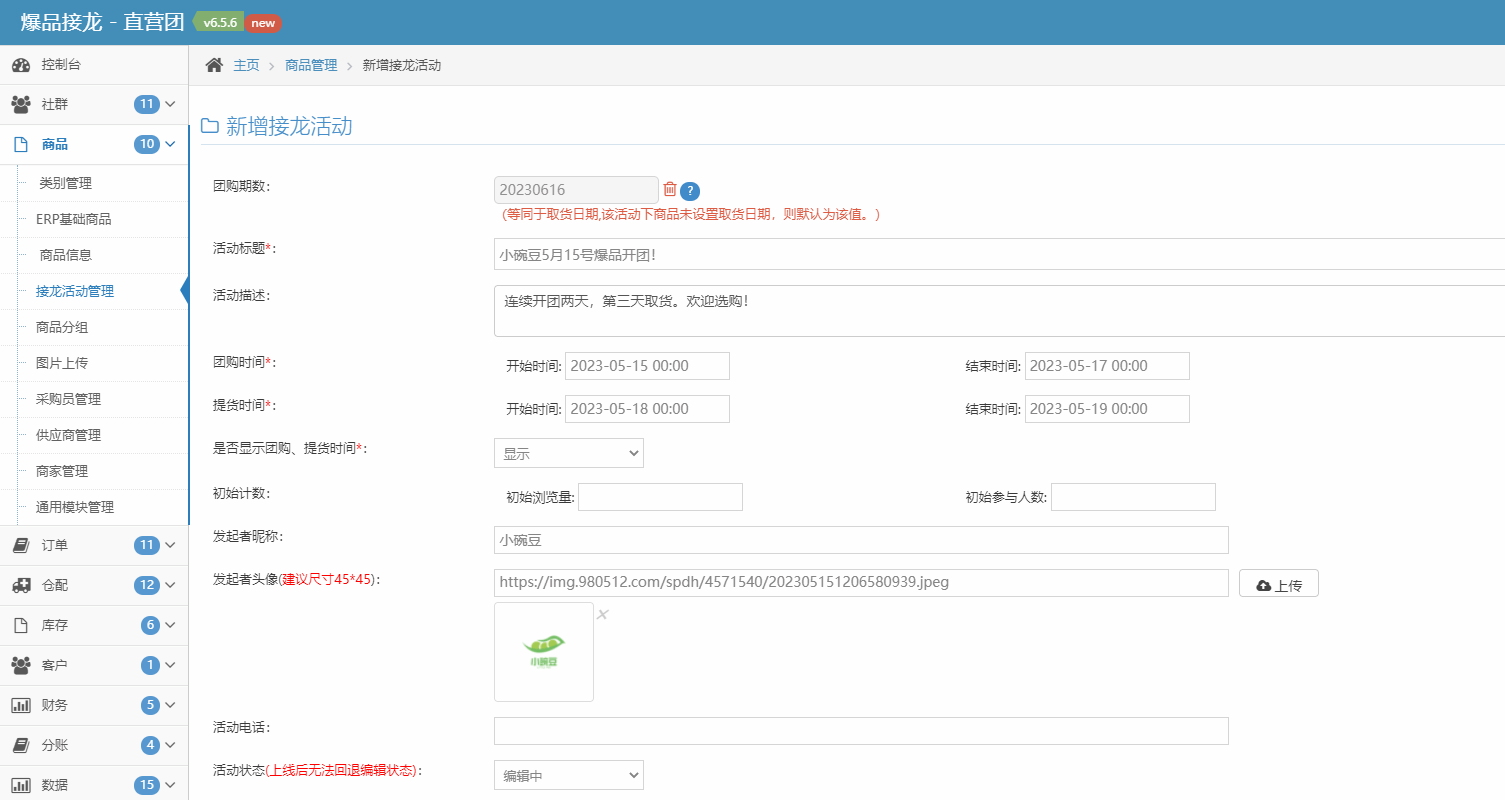Click 提货时间 start time field 2023-05-18
Screen dimensions: 1505x800
tap(648, 409)
